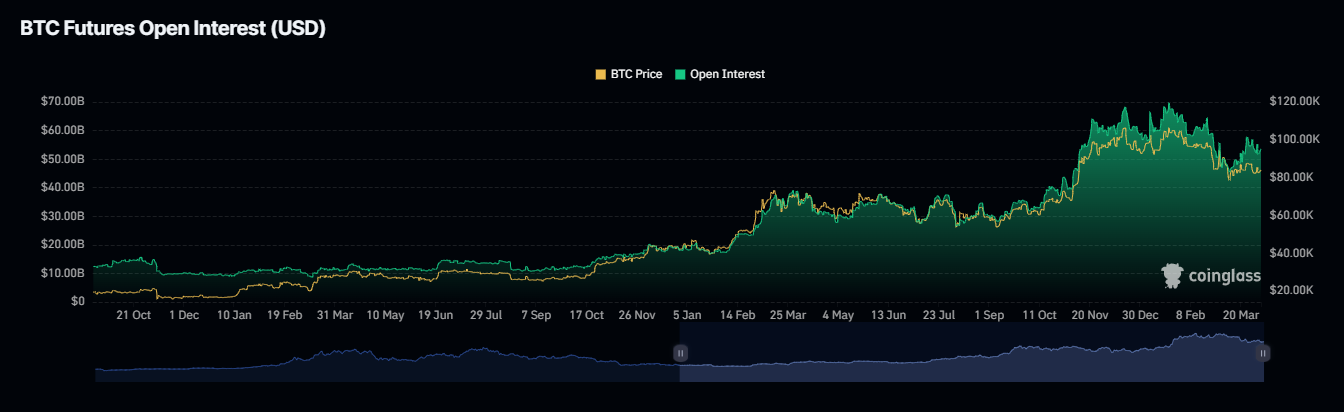1344x412 pixels.
Task: Click the 19 Jun date label
Action: coord(435,315)
